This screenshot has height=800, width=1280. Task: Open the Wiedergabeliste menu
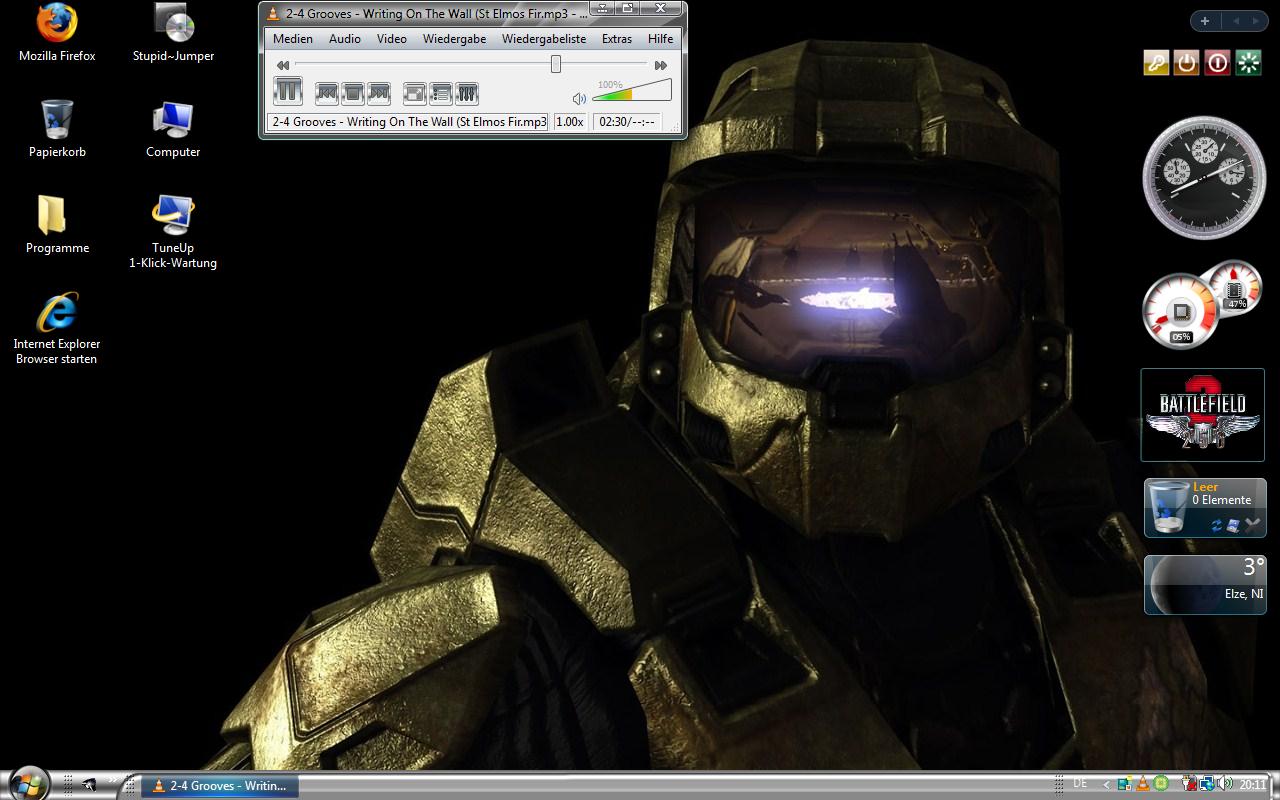click(544, 39)
